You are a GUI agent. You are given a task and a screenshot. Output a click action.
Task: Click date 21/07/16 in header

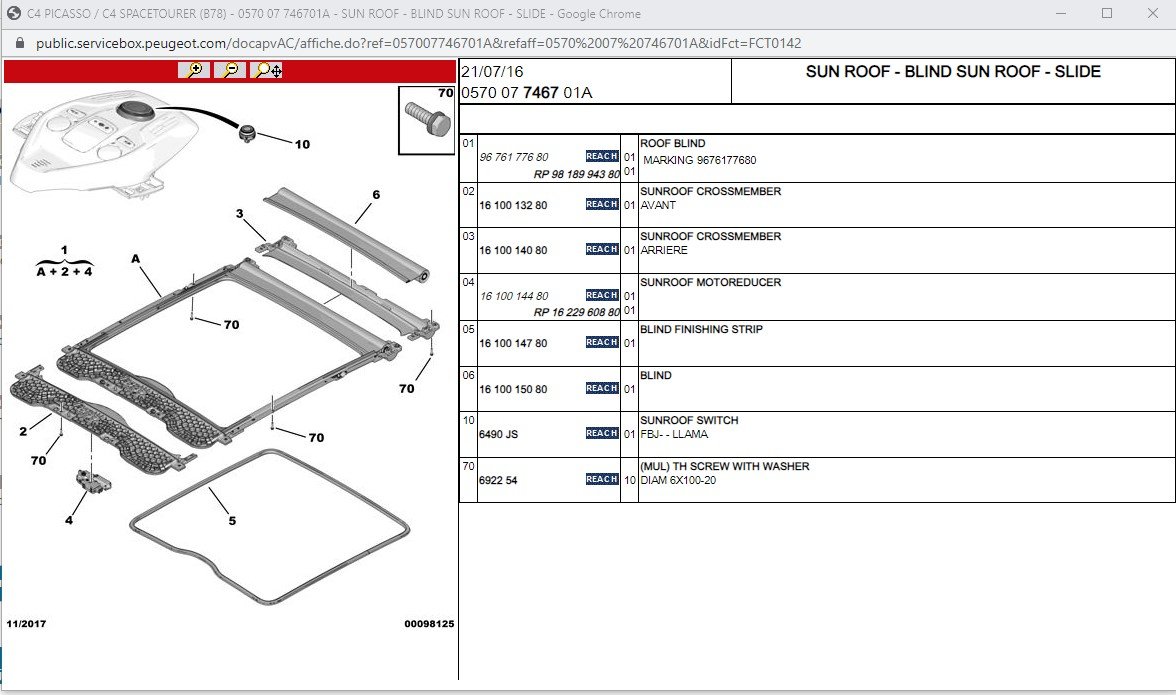(492, 72)
